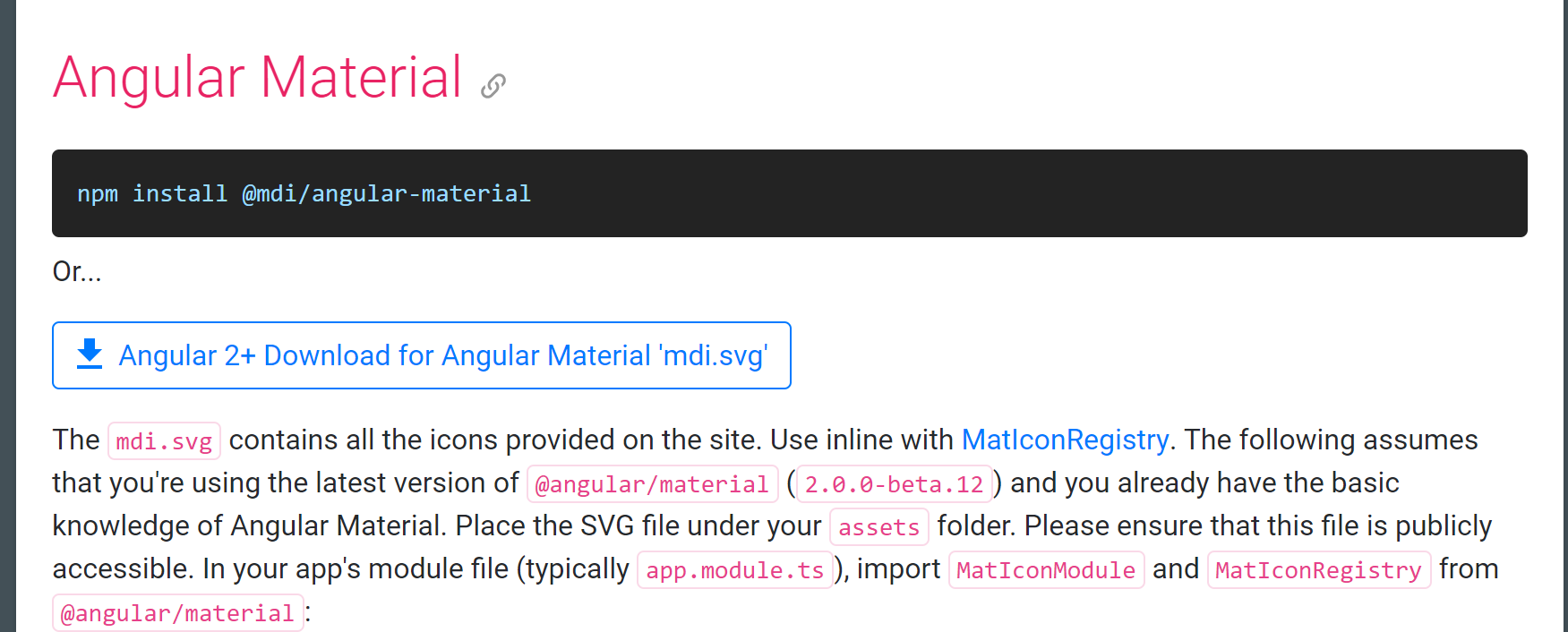The width and height of the screenshot is (1568, 632).
Task: Click the 'Angular 2+ Download for Angular Material' button
Action: [x=422, y=354]
